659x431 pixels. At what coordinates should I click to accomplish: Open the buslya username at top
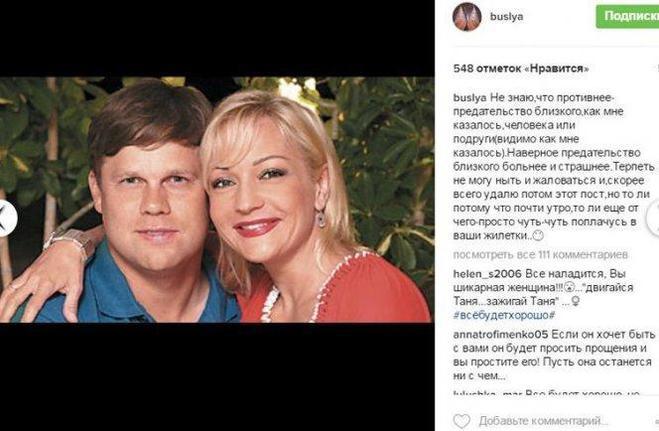coord(506,16)
